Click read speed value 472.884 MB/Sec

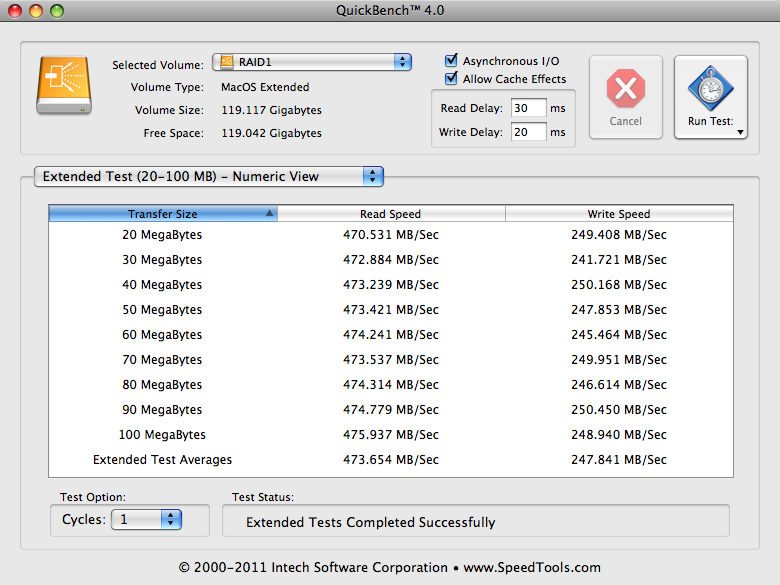point(391,259)
